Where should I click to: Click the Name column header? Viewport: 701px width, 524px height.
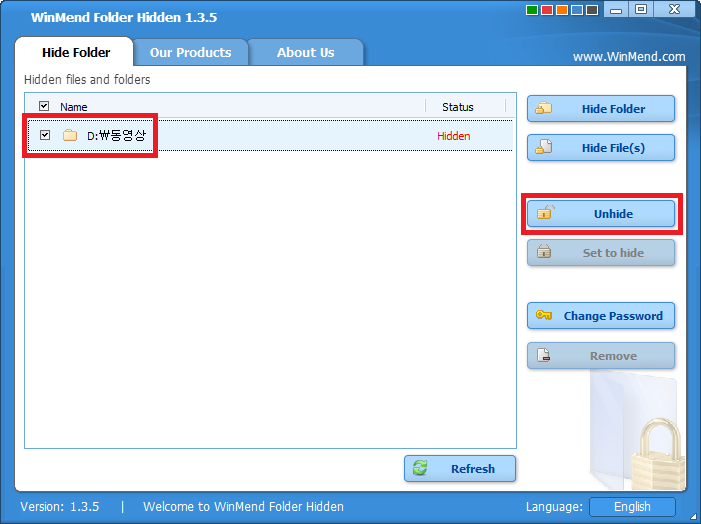tap(73, 107)
